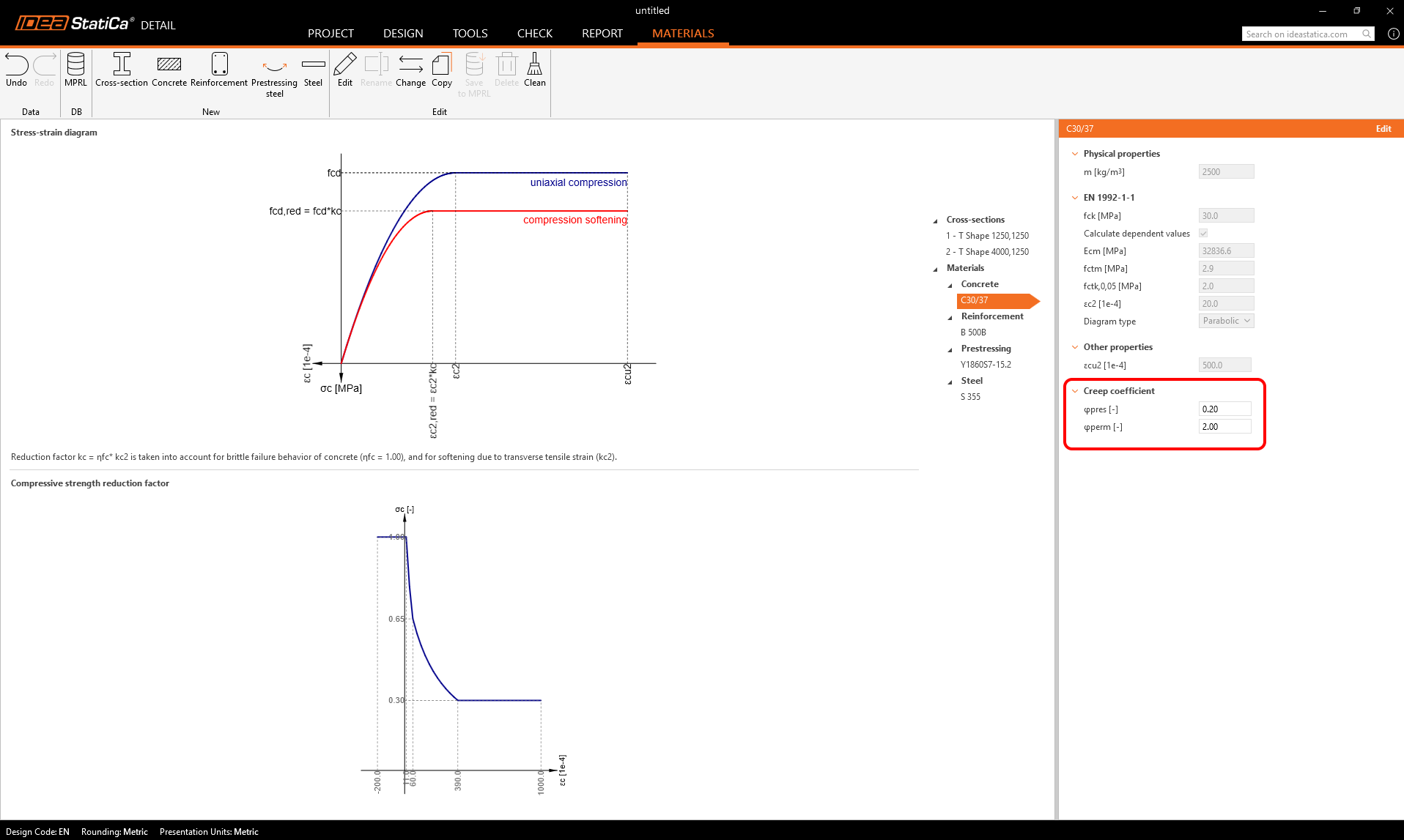Screen dimensions: 1404x840
Task: Click the φperm creep coefficient field
Action: click(1224, 427)
